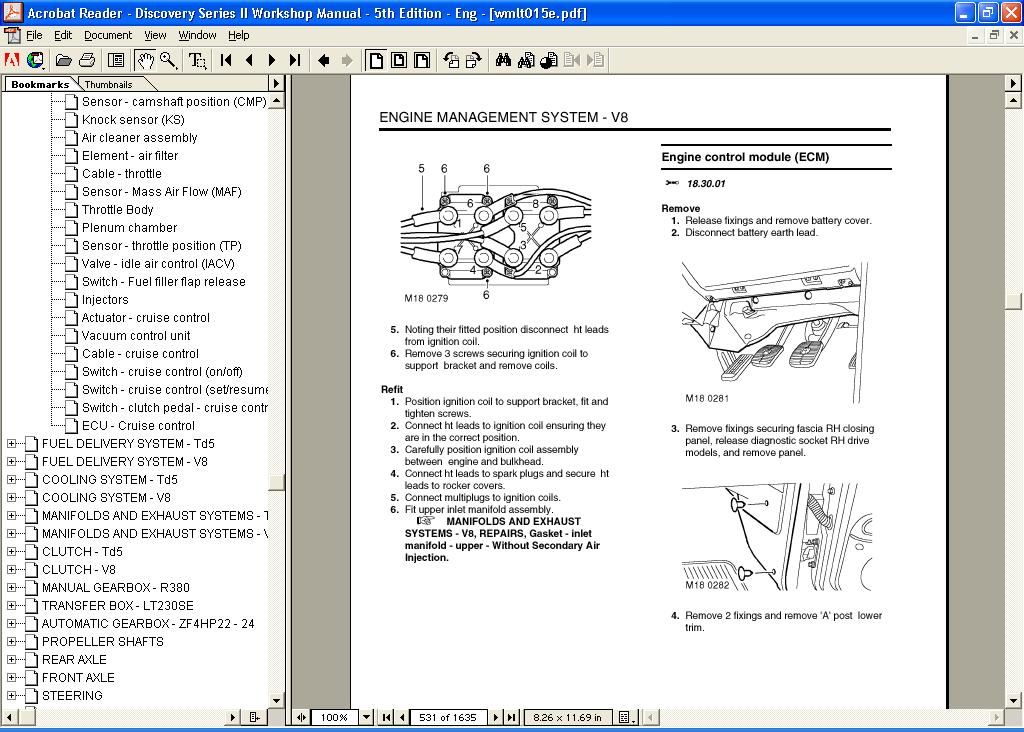Expand PROPELLER SHAFTS bookmark
1024x732 pixels.
(x=11, y=642)
